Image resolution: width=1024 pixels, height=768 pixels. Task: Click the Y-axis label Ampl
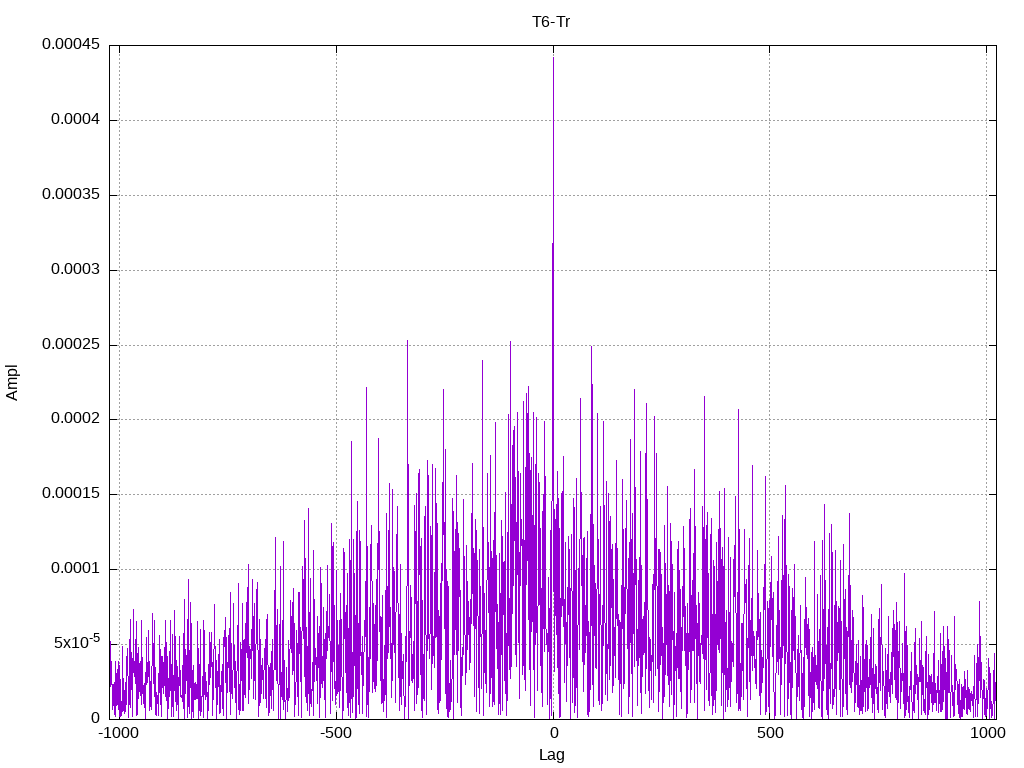coord(12,383)
